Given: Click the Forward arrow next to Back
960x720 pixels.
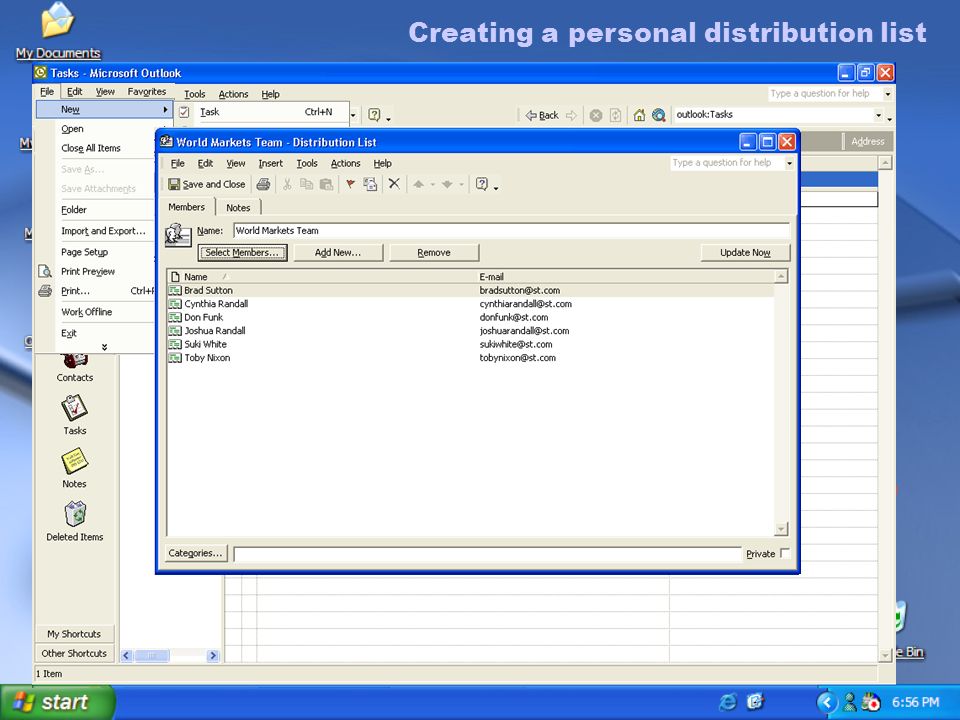Looking at the screenshot, I should (x=571, y=115).
